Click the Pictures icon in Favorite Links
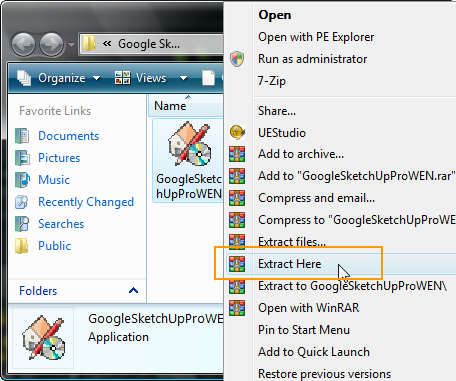 pos(22,158)
